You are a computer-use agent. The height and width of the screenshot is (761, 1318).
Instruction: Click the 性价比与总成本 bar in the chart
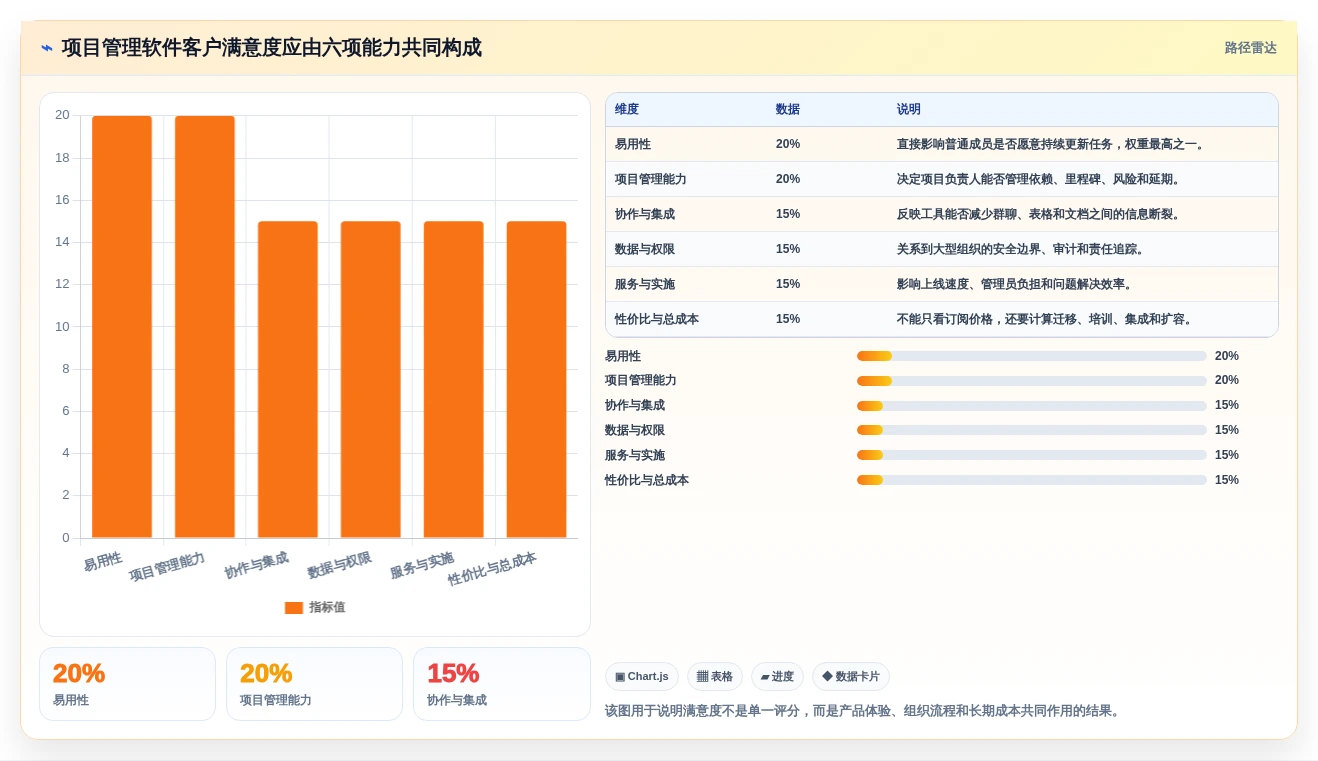pyautogui.click(x=537, y=380)
